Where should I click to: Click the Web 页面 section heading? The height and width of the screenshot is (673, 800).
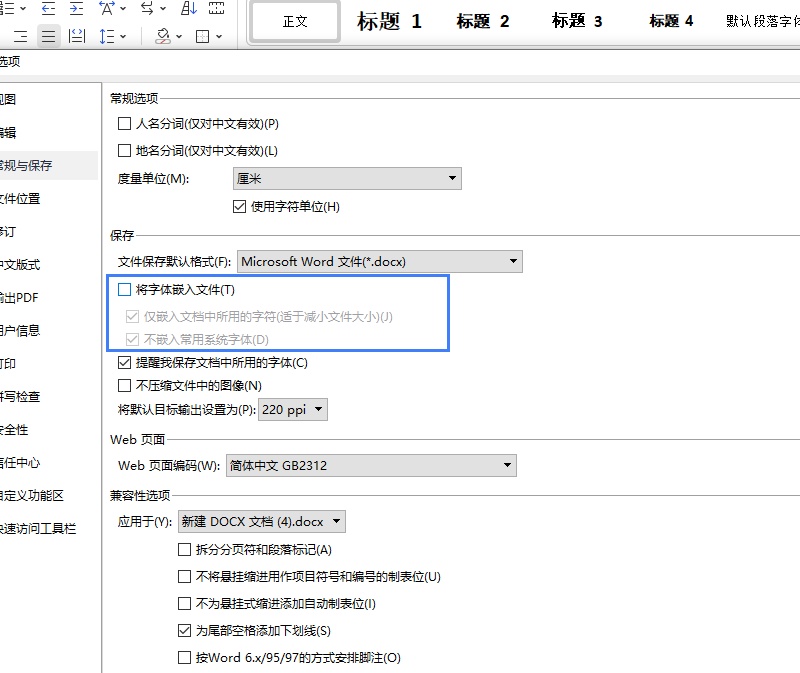pos(138,439)
